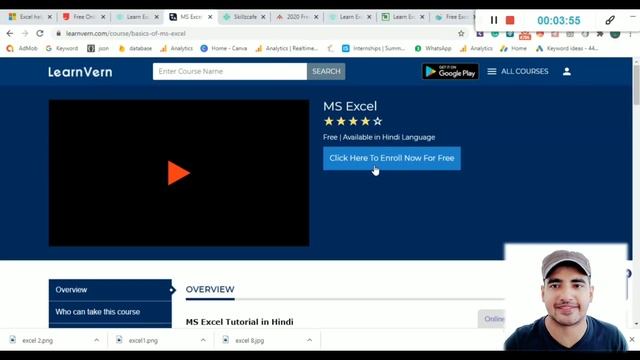Reload the current page
Screen dimensions: 640x360
click(x=40, y=33)
